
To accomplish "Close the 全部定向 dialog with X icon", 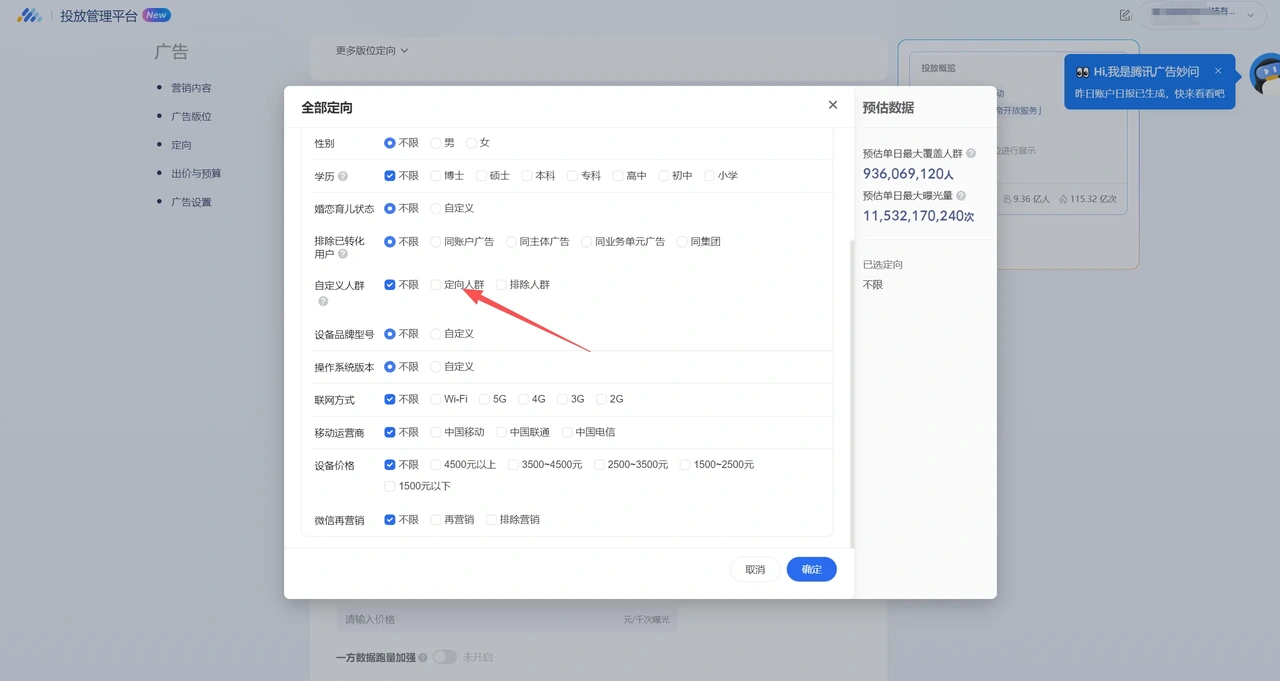I will pos(833,105).
